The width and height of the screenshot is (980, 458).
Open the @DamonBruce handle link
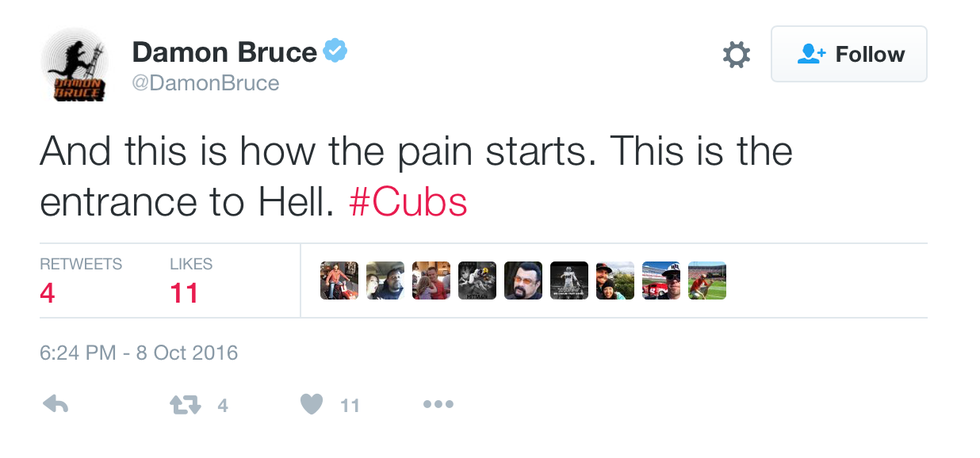coord(205,84)
